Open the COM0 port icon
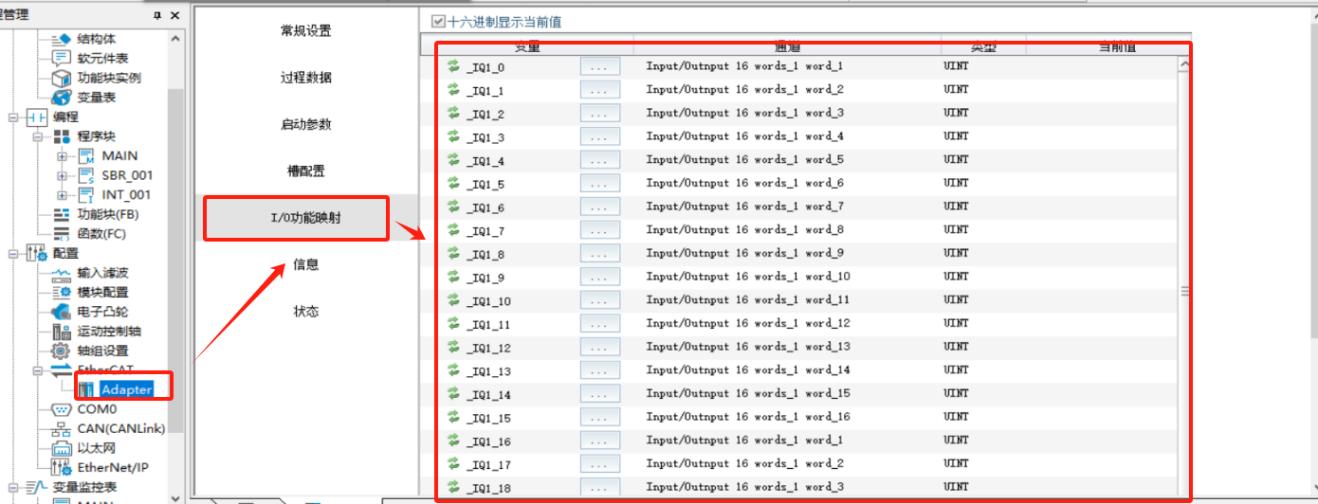The height and width of the screenshot is (504, 1318). click(61, 409)
